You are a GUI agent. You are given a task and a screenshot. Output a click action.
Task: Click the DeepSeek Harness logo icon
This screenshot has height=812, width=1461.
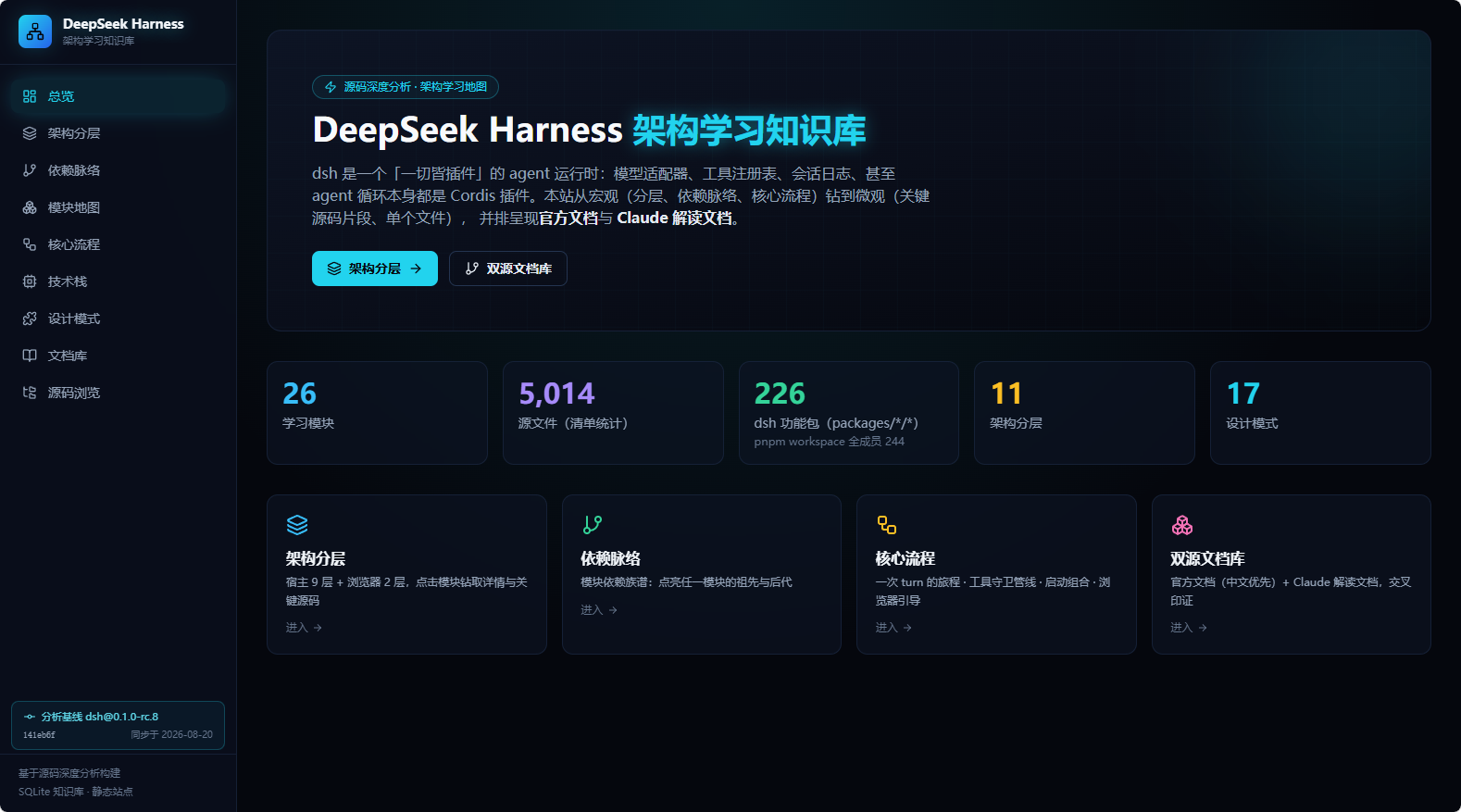coord(35,31)
